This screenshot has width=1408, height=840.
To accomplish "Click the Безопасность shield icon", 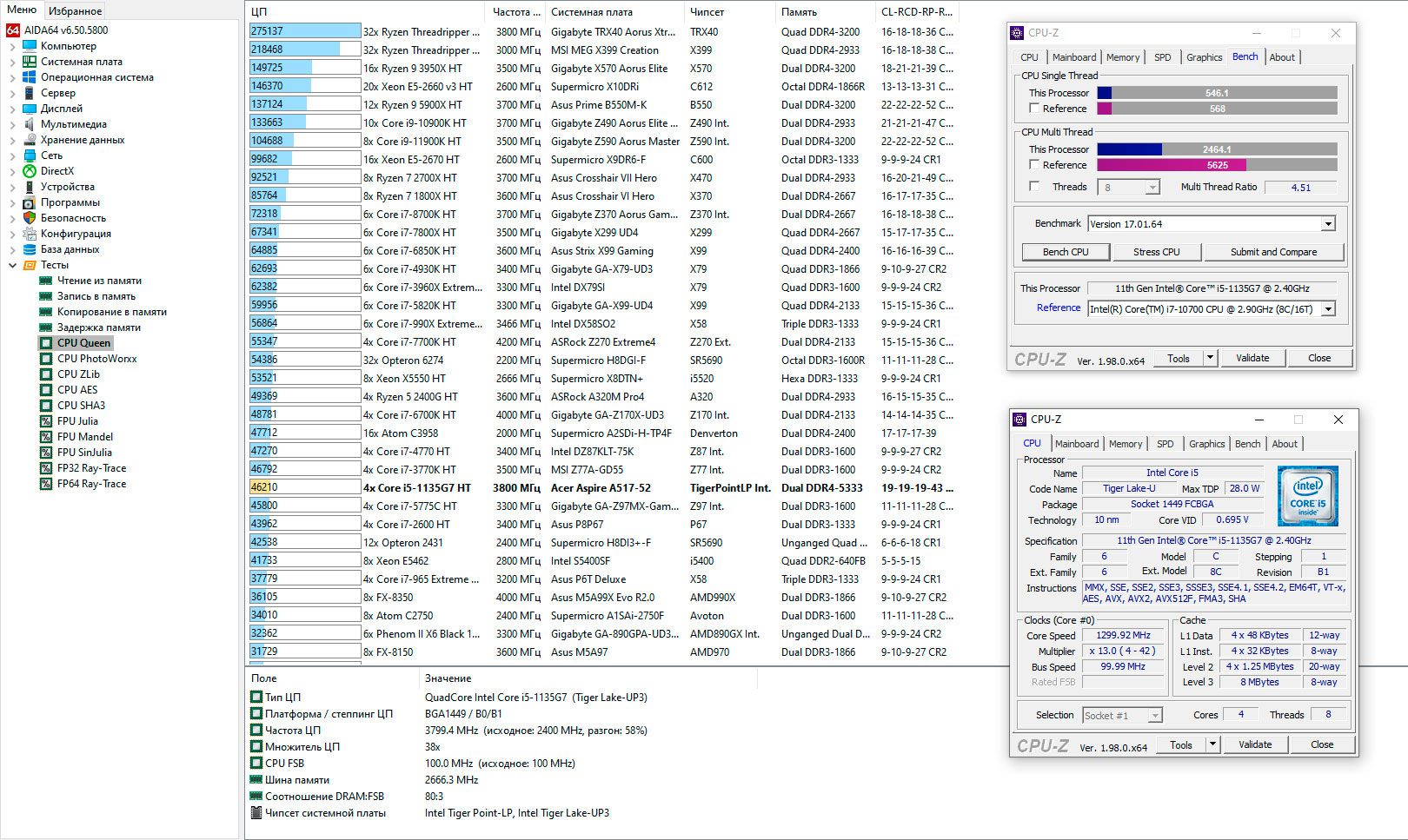I will (30, 218).
